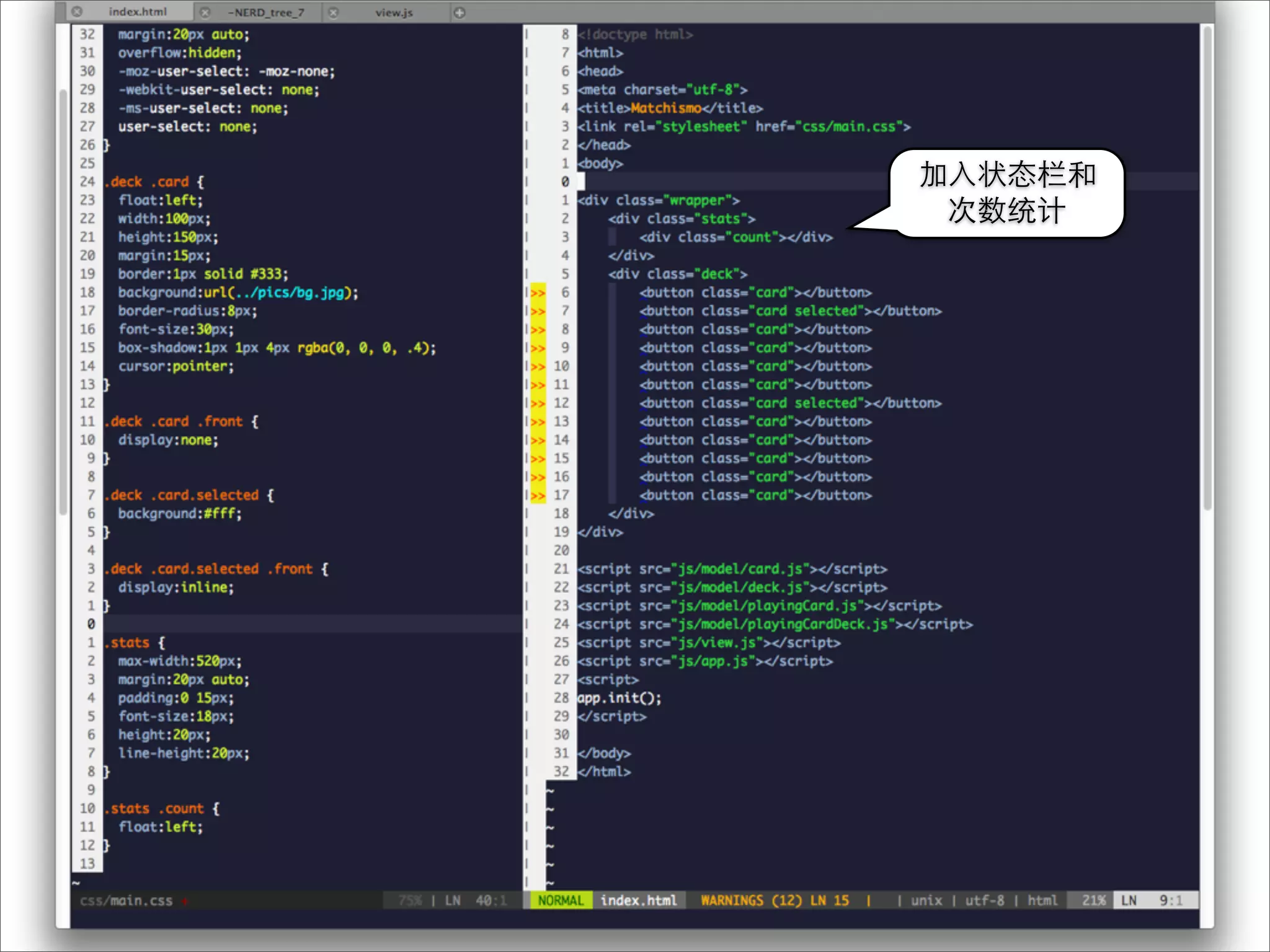Click the <!doctype html> line
The width and height of the screenshot is (1270, 952).
point(636,35)
